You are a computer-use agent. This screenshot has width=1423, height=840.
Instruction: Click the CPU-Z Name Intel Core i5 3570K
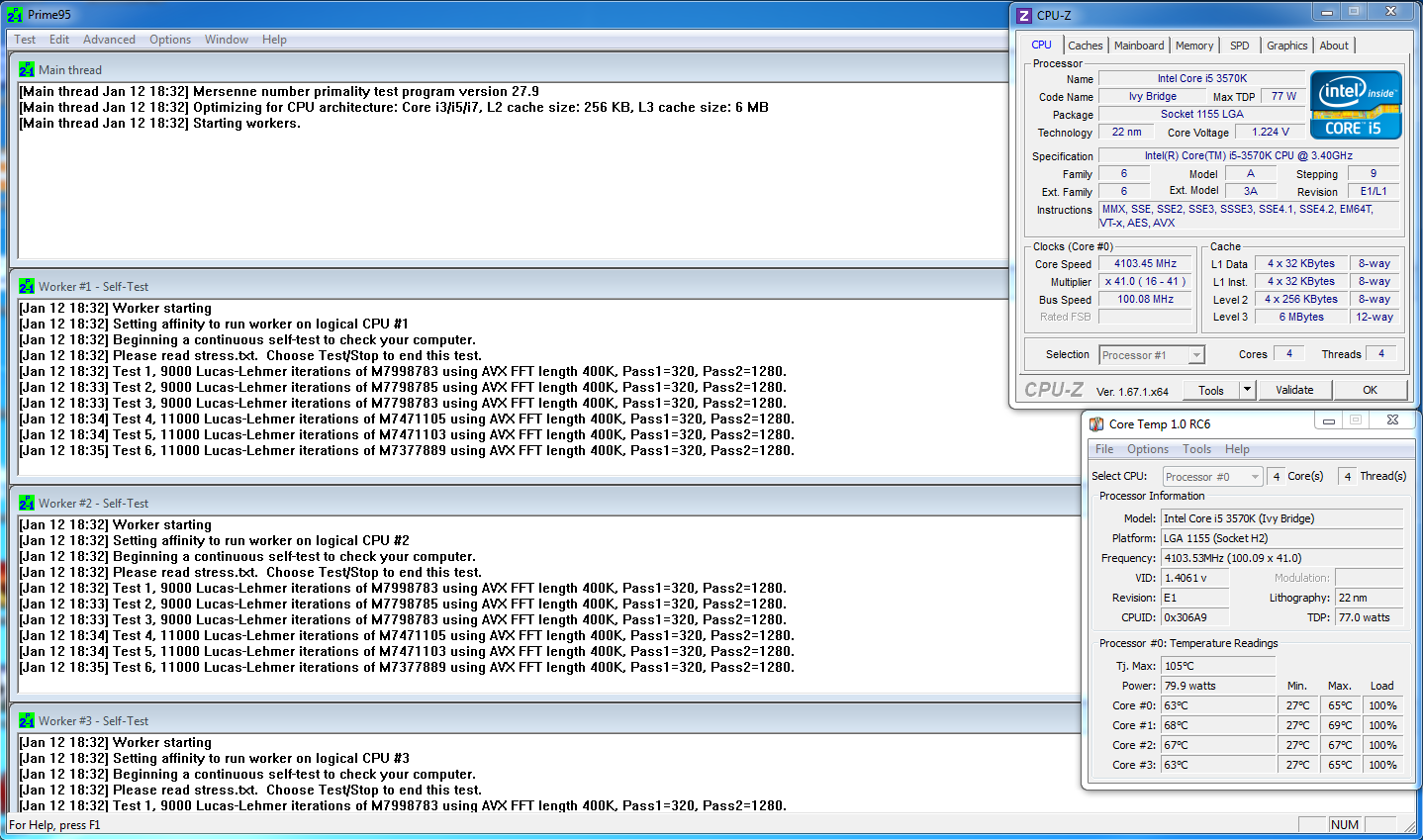(x=1202, y=79)
